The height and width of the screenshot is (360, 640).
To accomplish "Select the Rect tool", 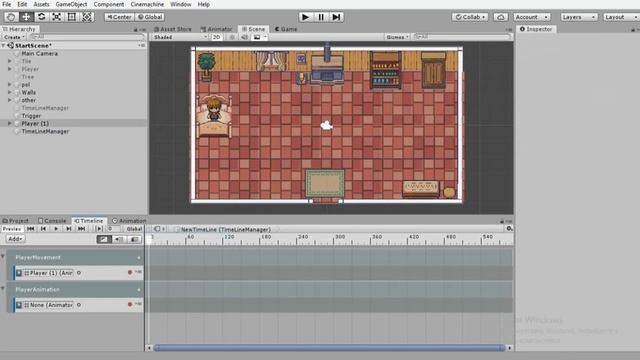I will pos(72,17).
